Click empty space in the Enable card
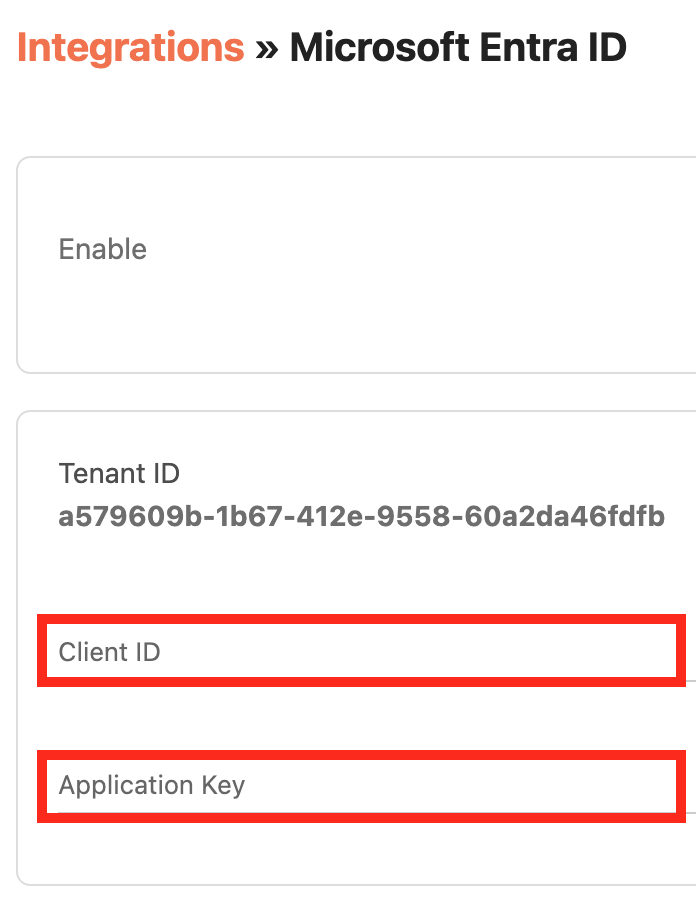The image size is (696, 904). point(400,300)
